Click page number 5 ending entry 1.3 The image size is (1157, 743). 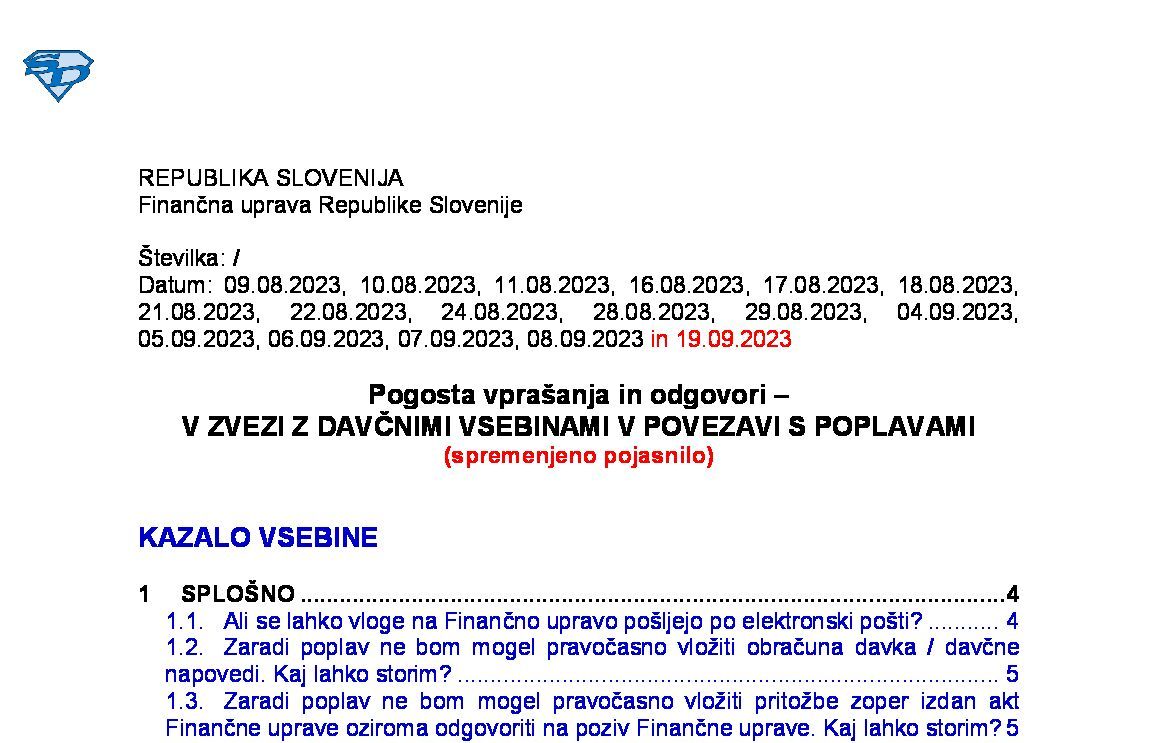1012,726
